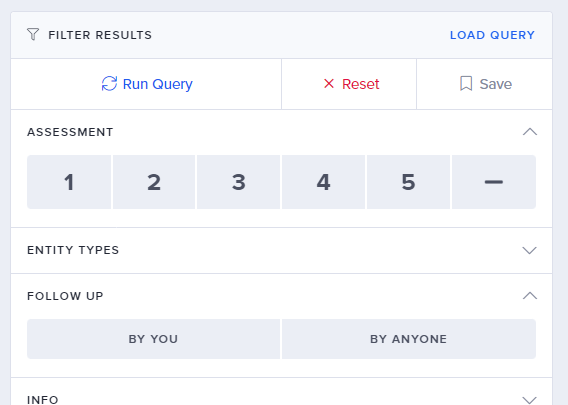This screenshot has width=568, height=405.
Task: Expand the Info section chevron
Action: point(530,400)
